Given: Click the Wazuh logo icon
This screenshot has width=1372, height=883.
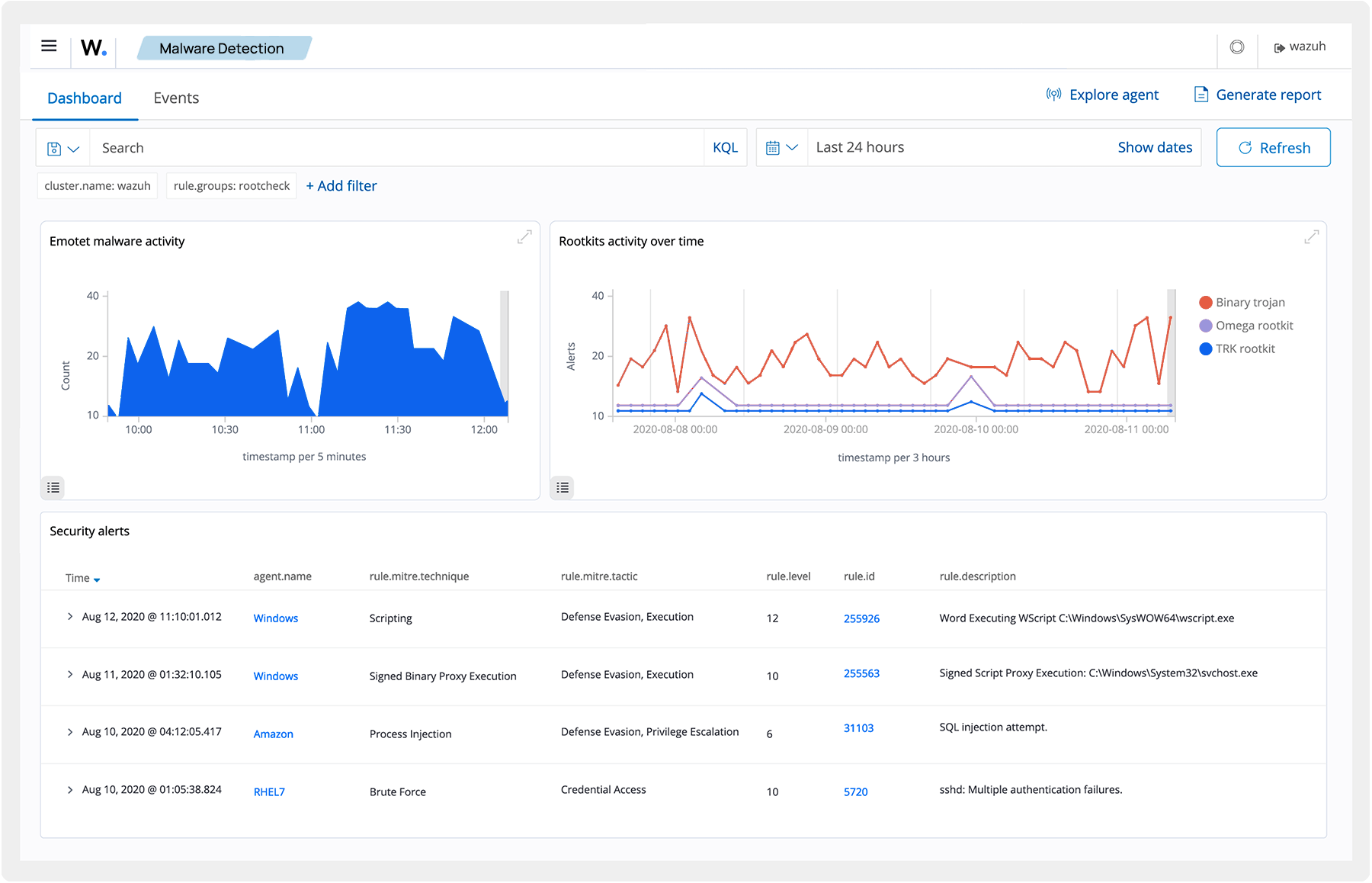Looking at the screenshot, I should 91,47.
